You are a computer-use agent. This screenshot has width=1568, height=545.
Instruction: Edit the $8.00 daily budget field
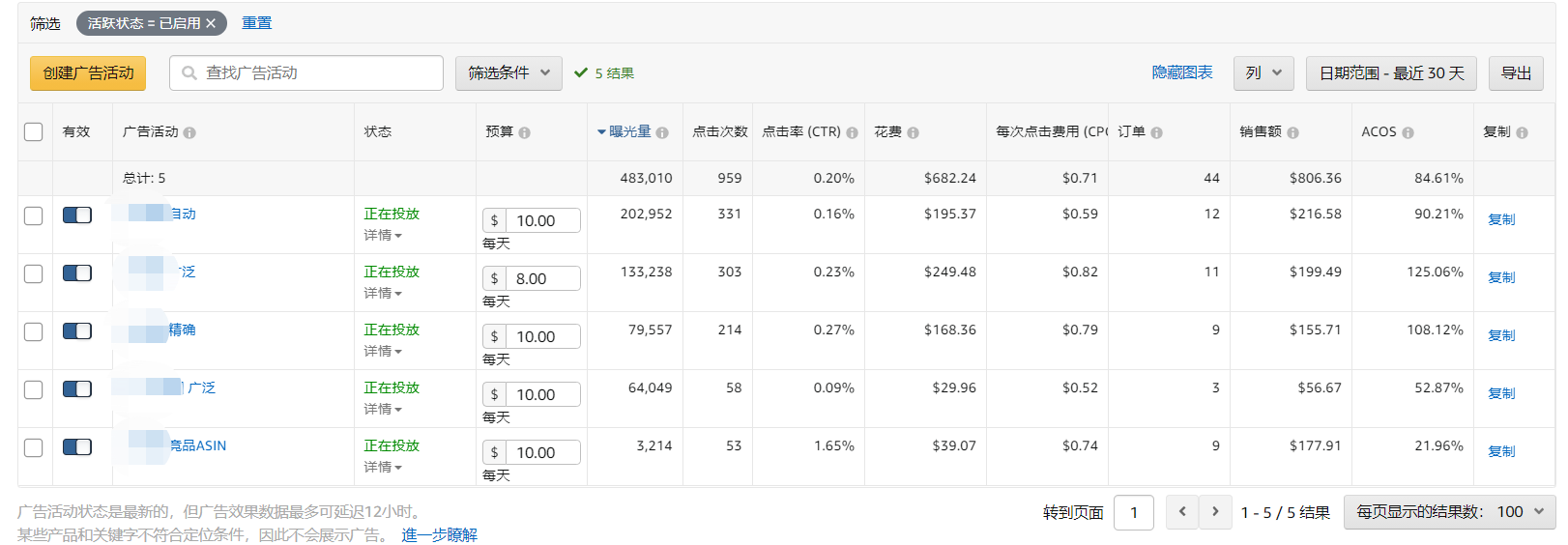[x=542, y=278]
